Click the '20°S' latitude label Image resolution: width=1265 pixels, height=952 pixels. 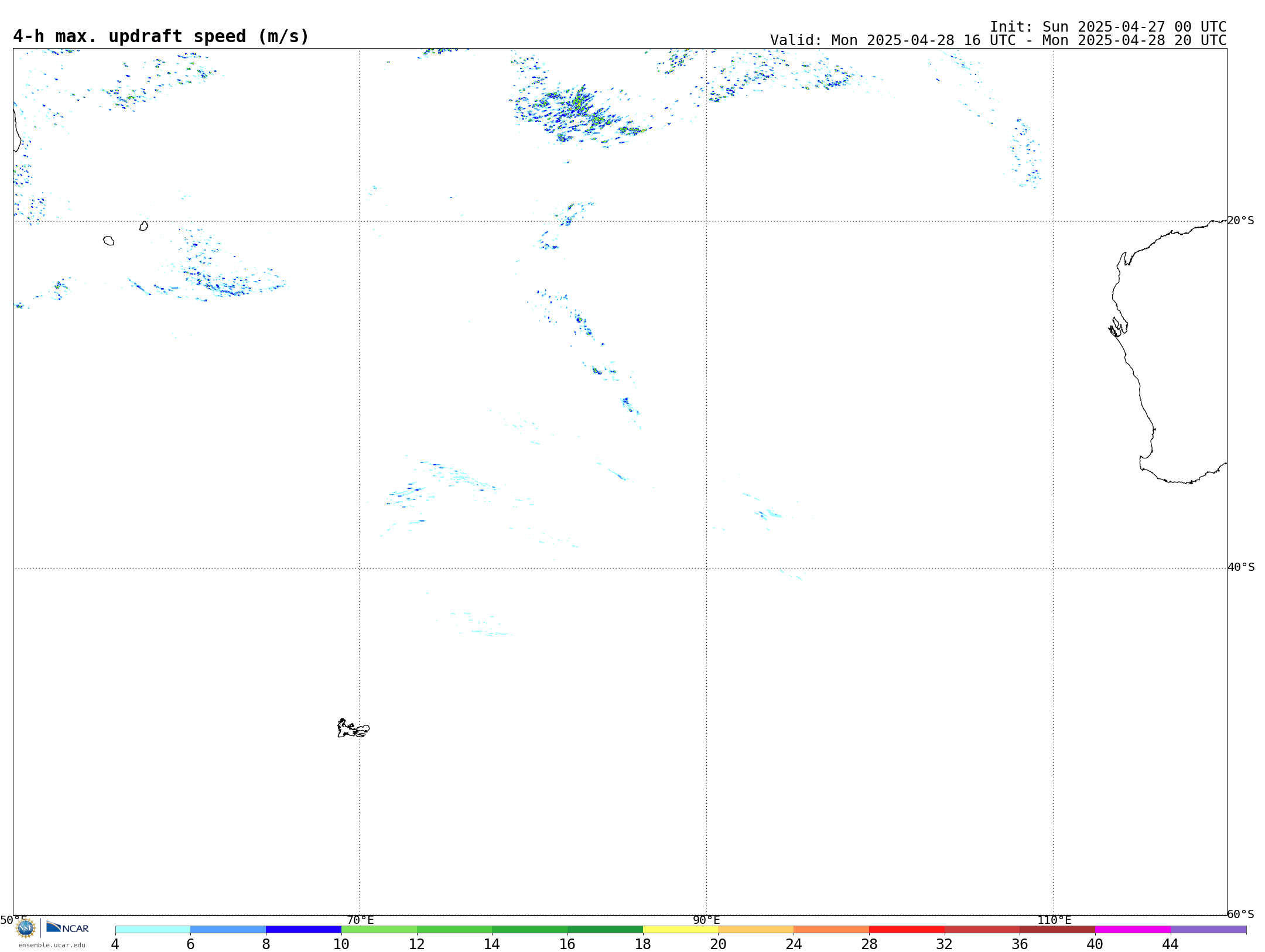(1241, 221)
